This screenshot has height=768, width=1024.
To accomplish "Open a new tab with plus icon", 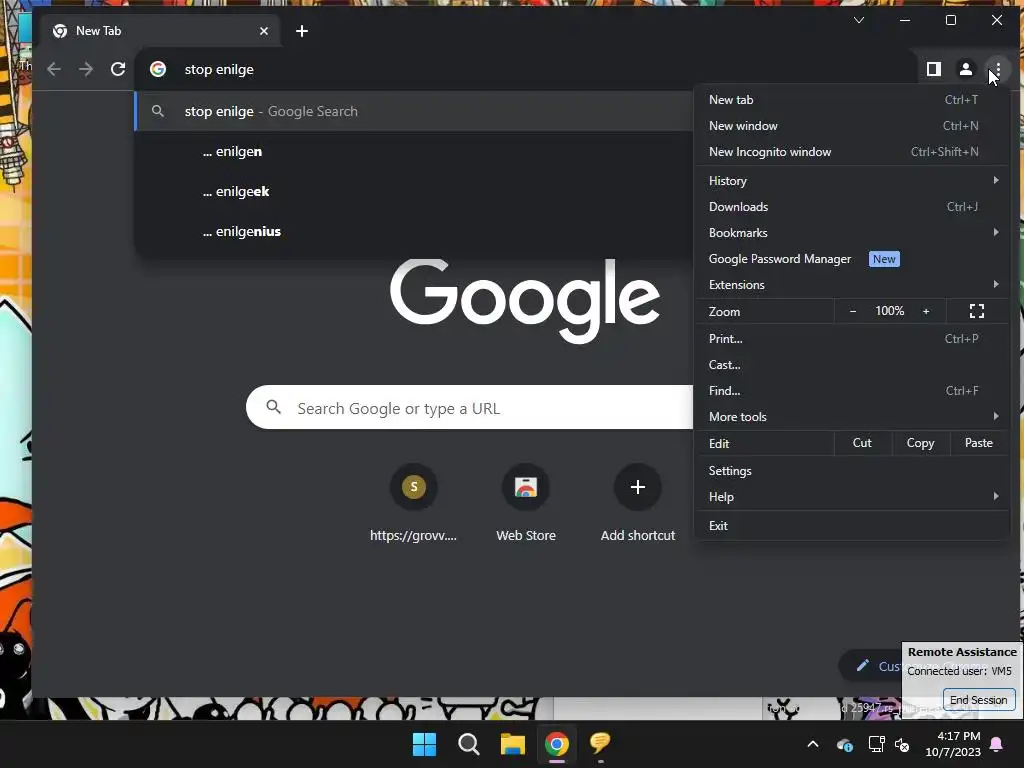I will [302, 31].
